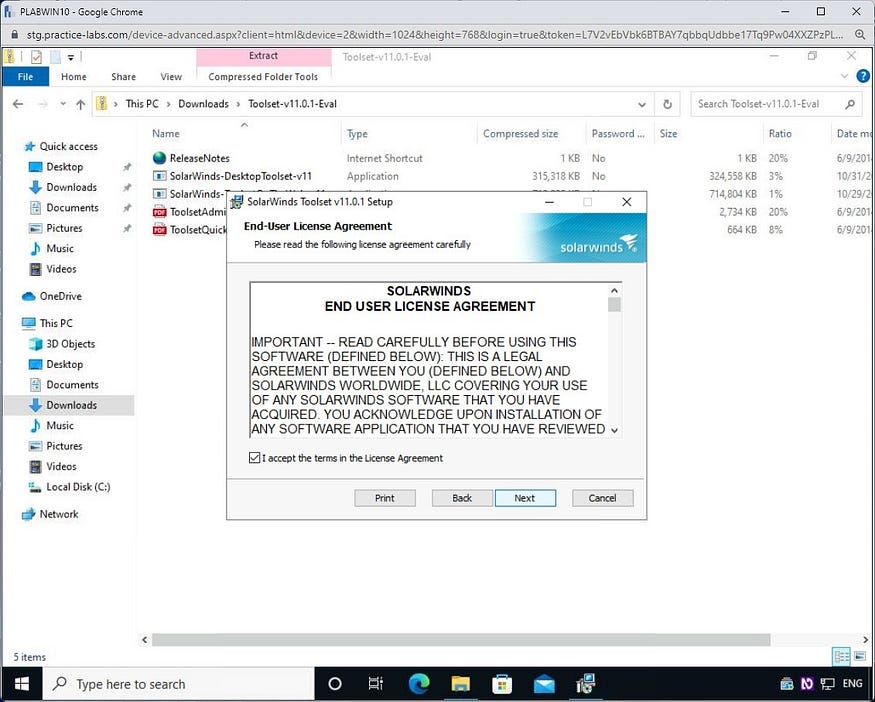
Task: Select This PC in navigation pane
Action: coord(56,323)
